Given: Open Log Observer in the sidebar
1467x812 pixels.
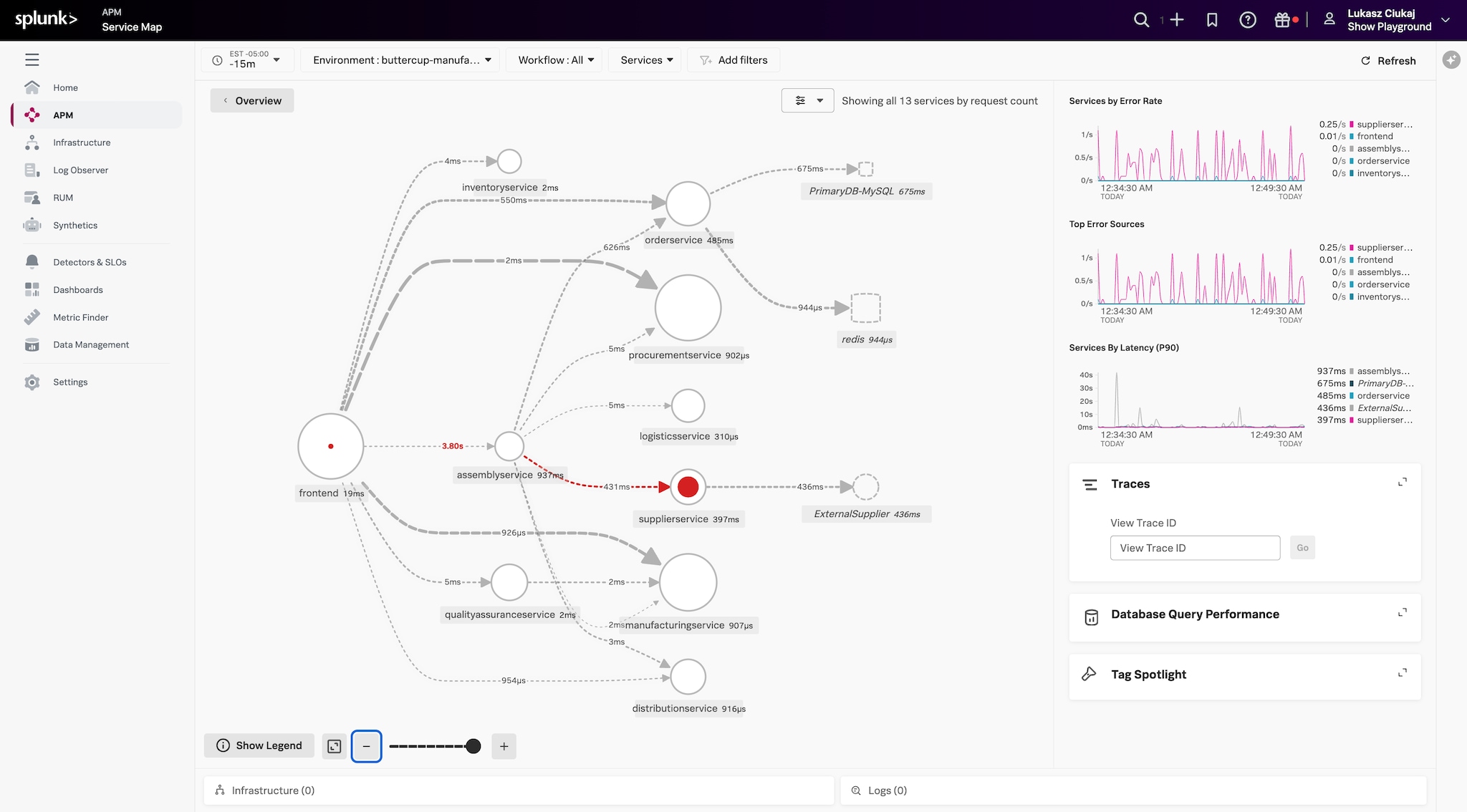Looking at the screenshot, I should click(x=80, y=170).
